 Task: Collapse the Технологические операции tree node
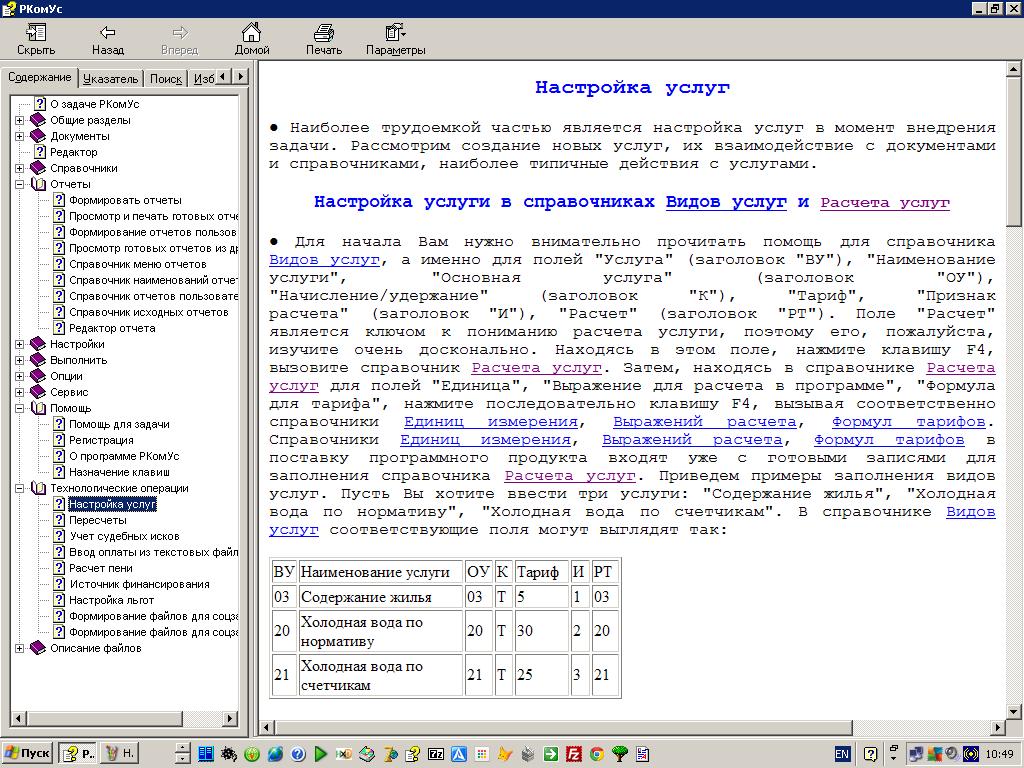pos(20,488)
